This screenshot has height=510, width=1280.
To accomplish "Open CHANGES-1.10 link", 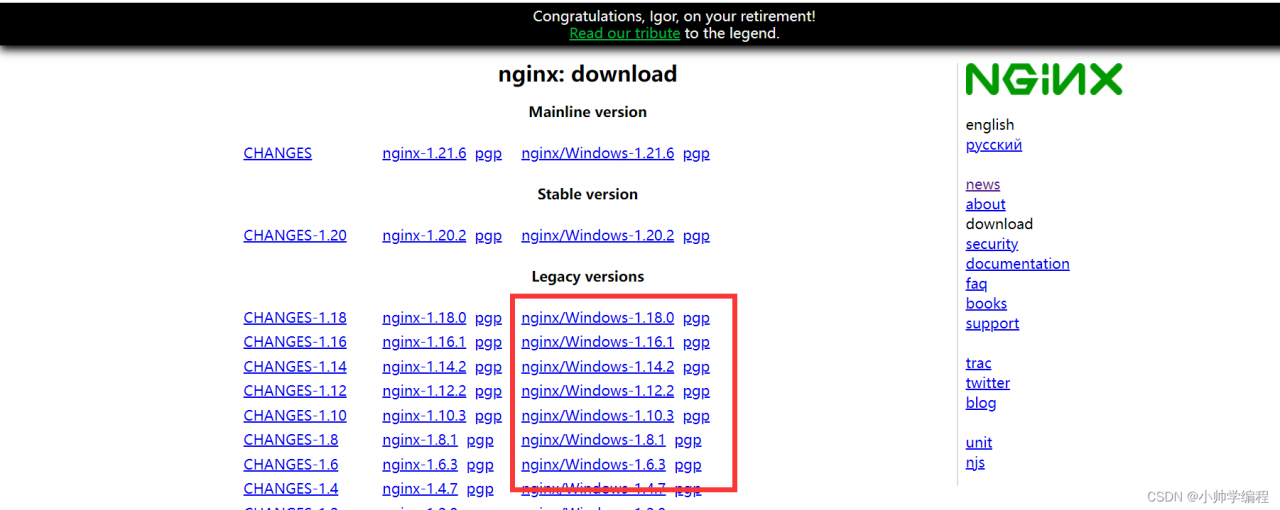I will point(295,416).
